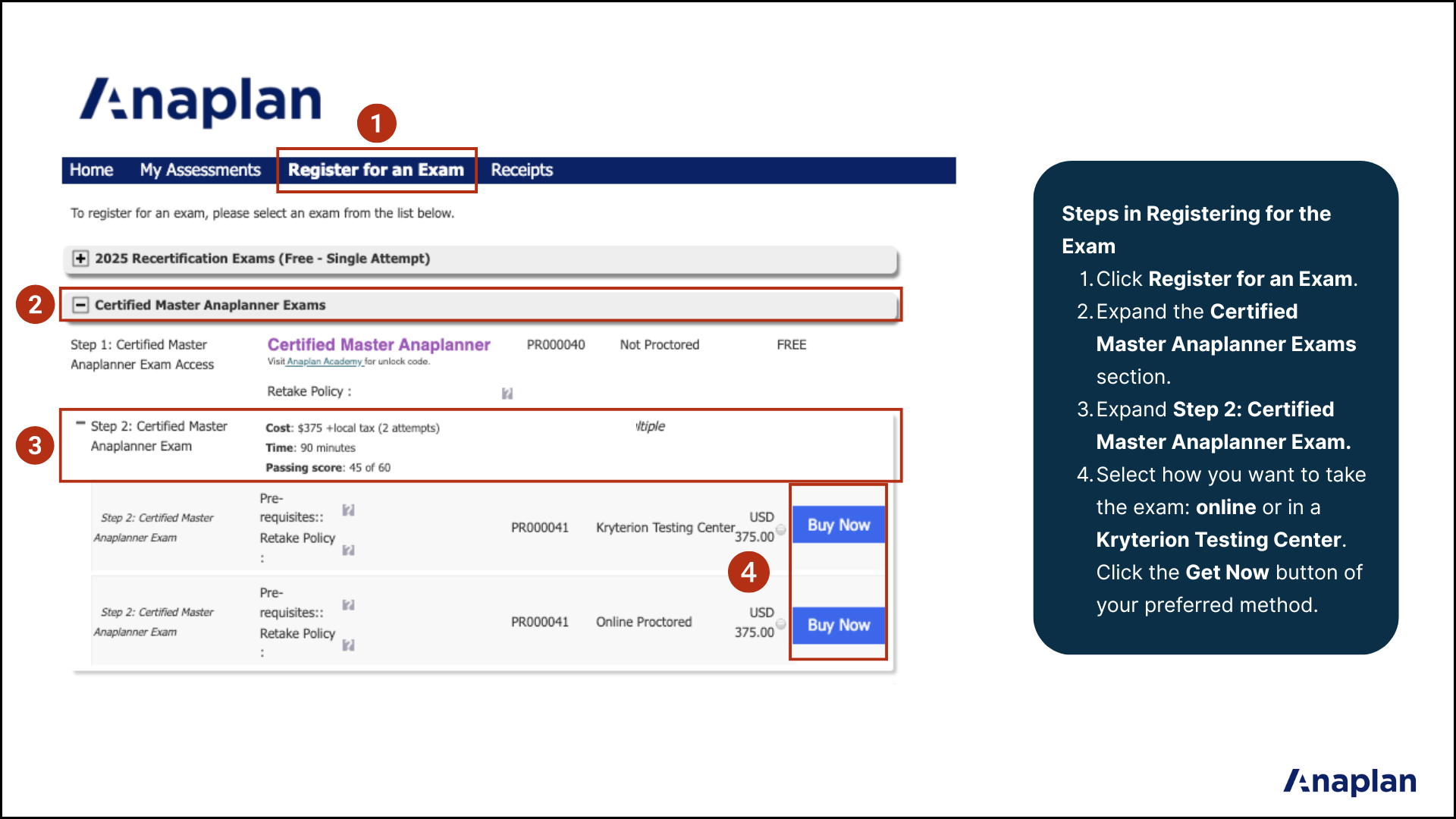Click the 'Passing score: 45 of 60' line
Screen dimensions: 1456x819
(x=328, y=467)
